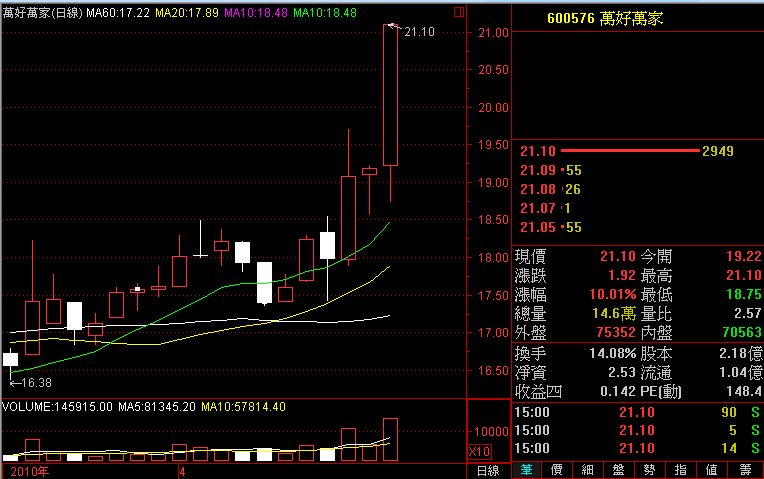Click the bid row at price 21.07

coord(545,208)
